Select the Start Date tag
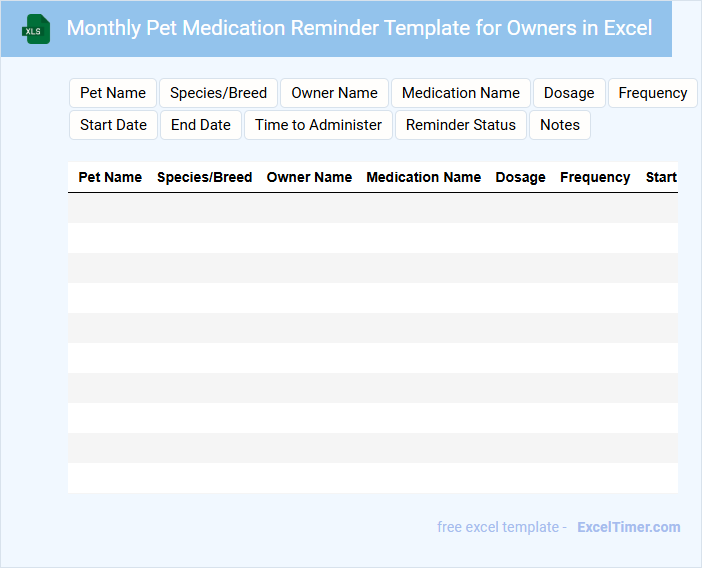Screen dimensions: 702x568 [x=113, y=125]
